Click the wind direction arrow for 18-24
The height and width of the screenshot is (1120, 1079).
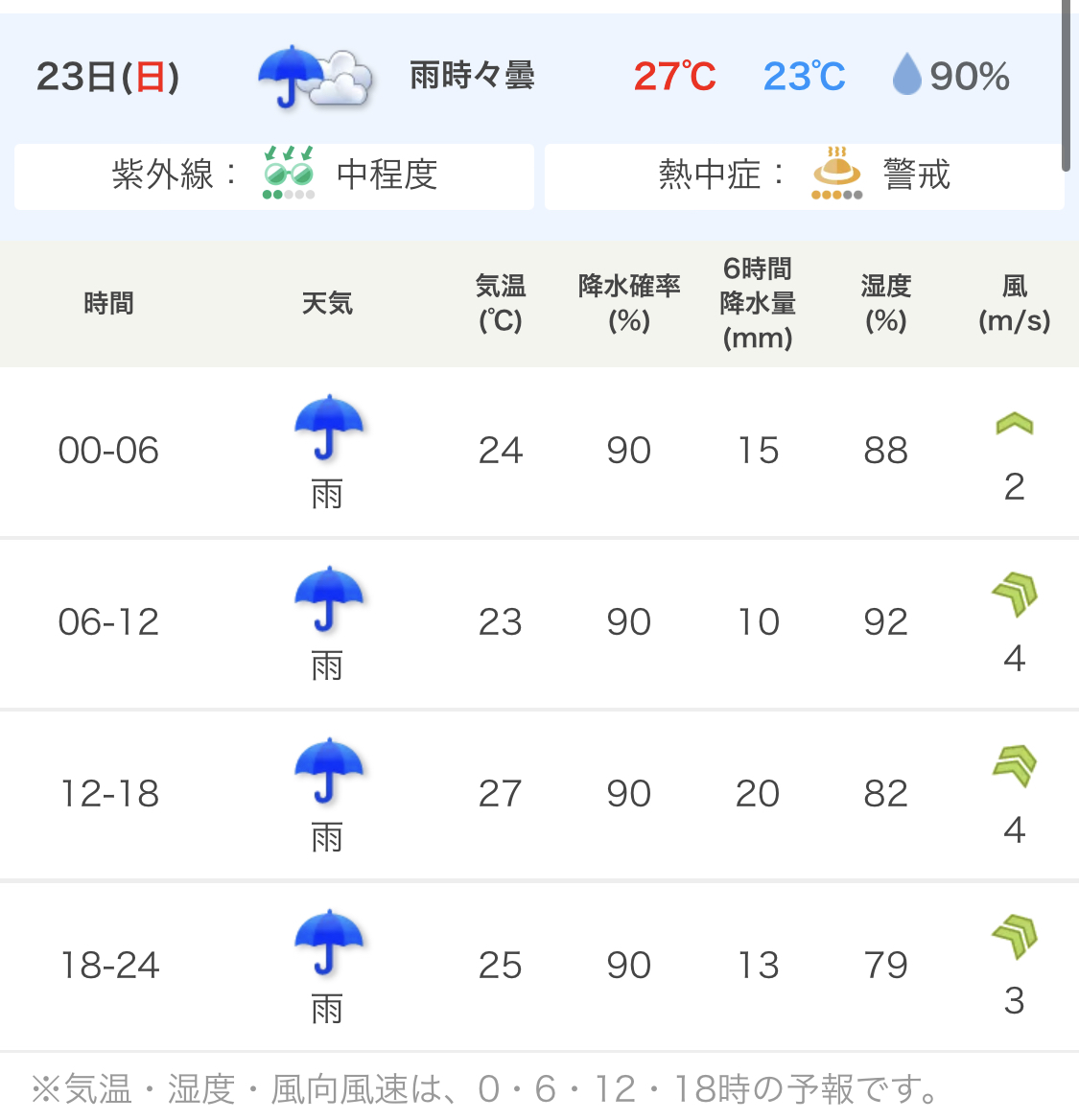point(1014,937)
